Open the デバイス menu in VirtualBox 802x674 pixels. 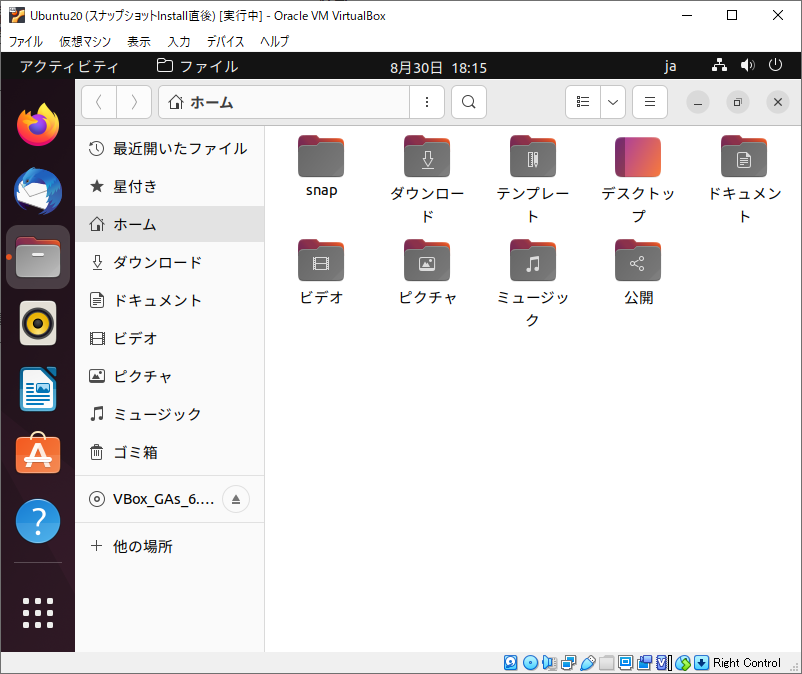click(224, 41)
